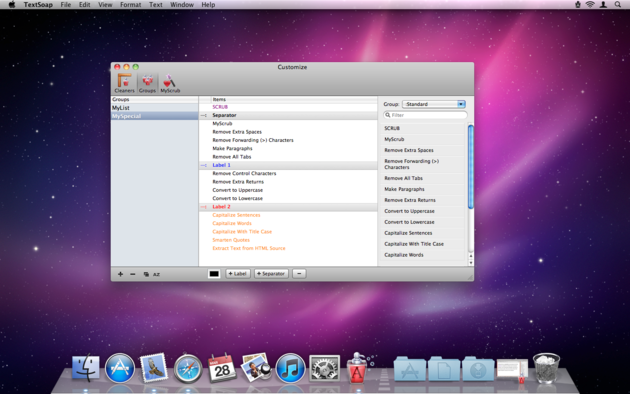
Task: Open the black color well
Action: [214, 274]
